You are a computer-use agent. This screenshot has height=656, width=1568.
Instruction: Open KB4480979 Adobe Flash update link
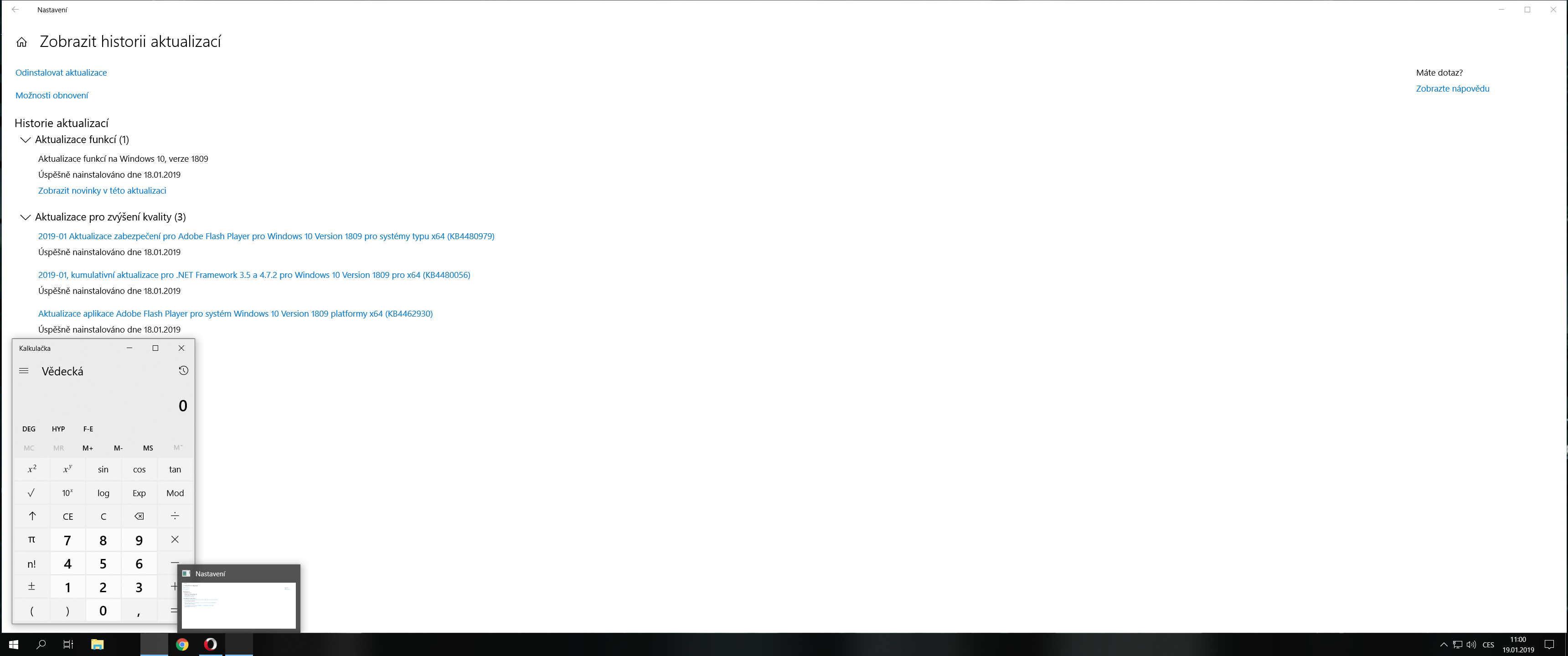point(266,236)
